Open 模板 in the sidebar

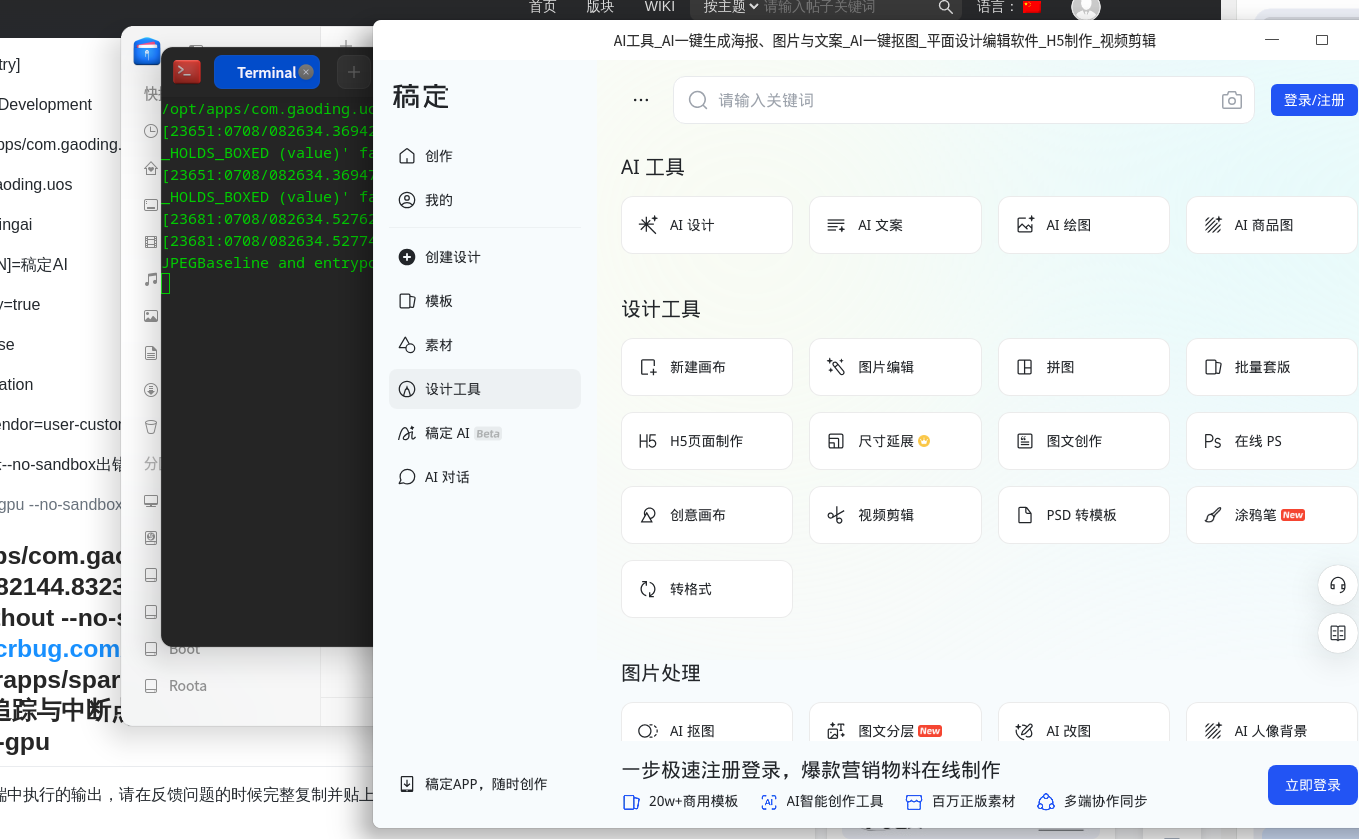point(485,301)
